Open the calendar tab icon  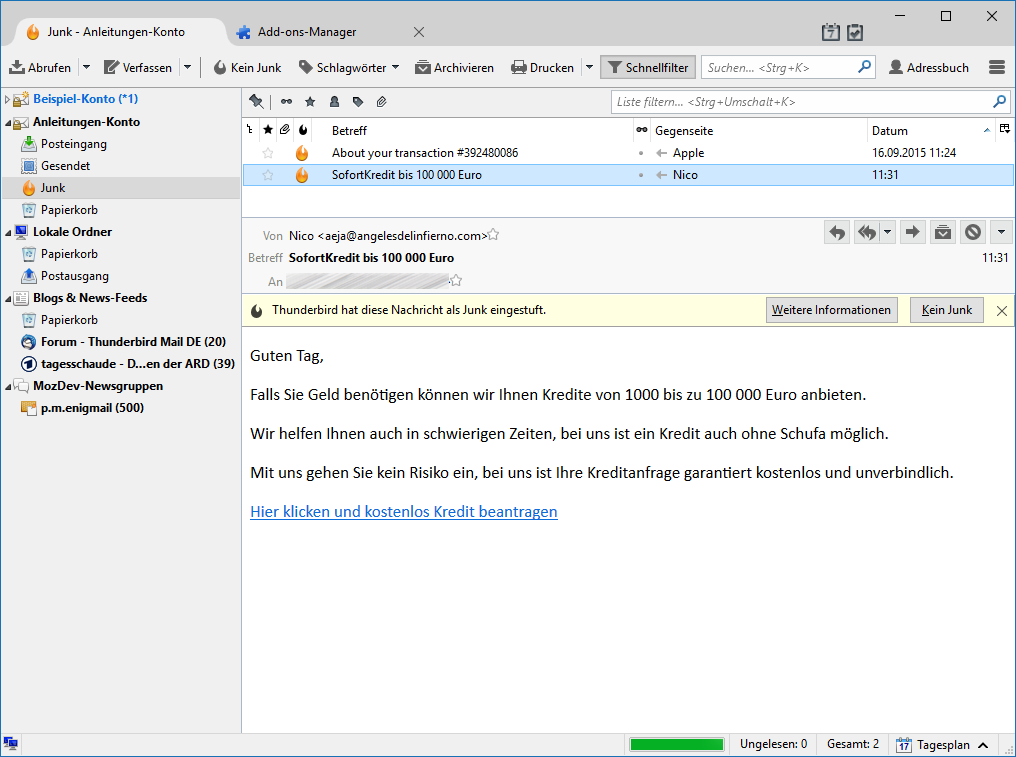(x=831, y=32)
